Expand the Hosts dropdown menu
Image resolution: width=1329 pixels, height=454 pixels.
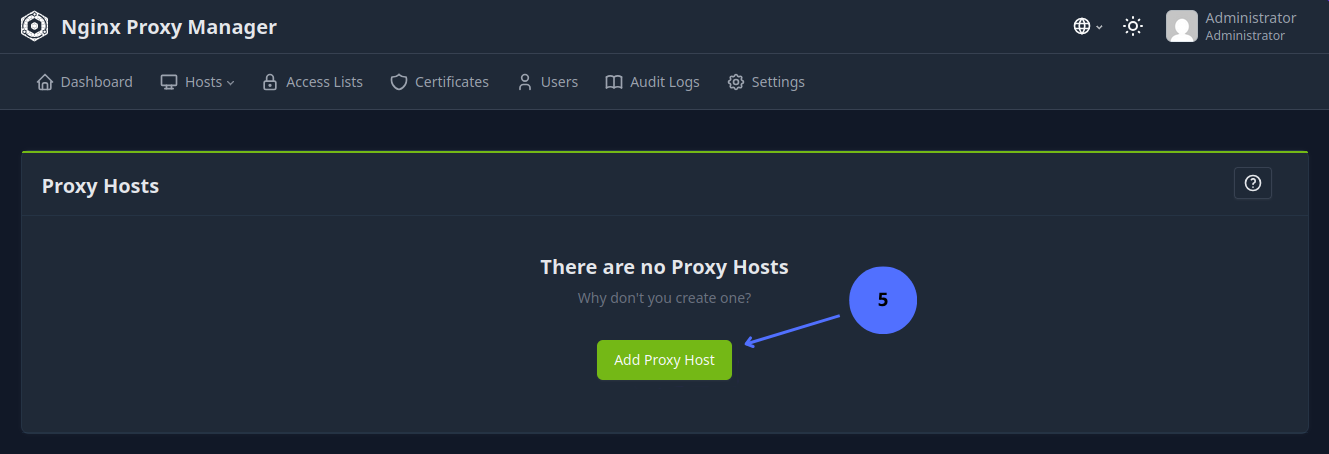(x=197, y=82)
